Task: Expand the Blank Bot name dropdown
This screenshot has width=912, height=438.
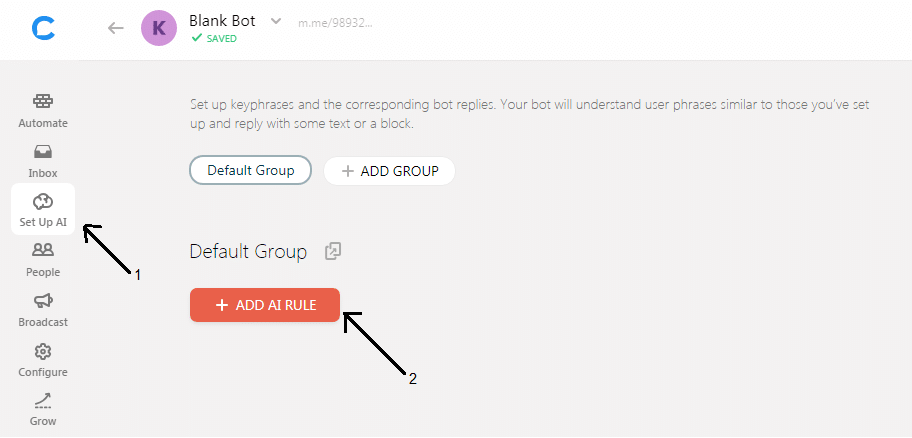Action: click(x=277, y=20)
